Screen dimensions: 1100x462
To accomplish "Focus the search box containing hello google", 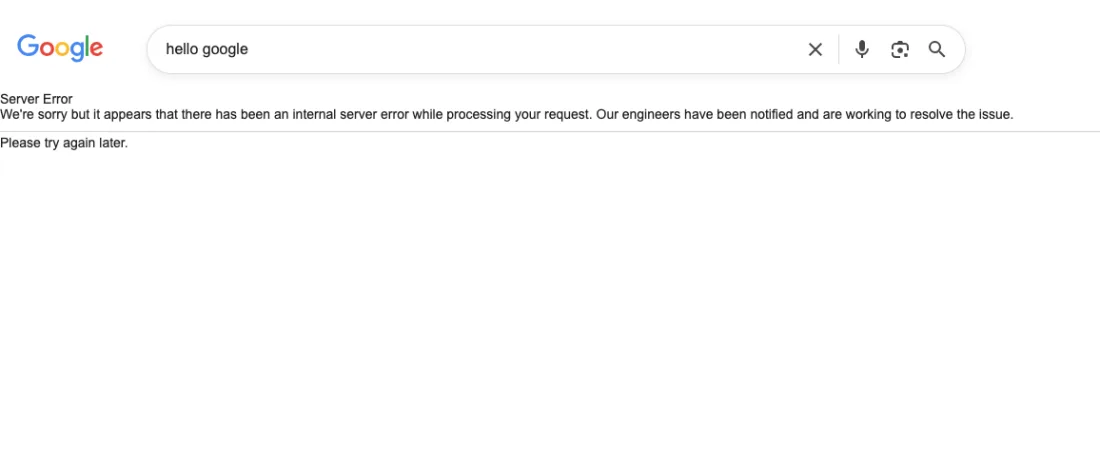I will tap(477, 49).
